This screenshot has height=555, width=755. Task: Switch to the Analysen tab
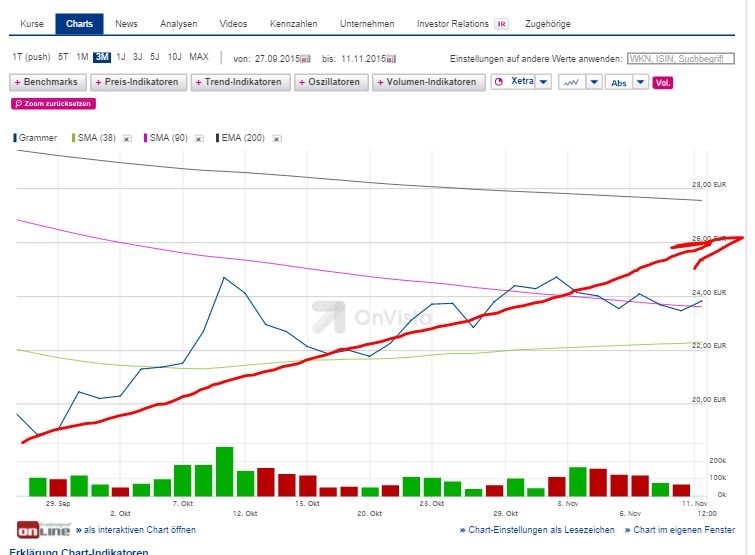(179, 24)
